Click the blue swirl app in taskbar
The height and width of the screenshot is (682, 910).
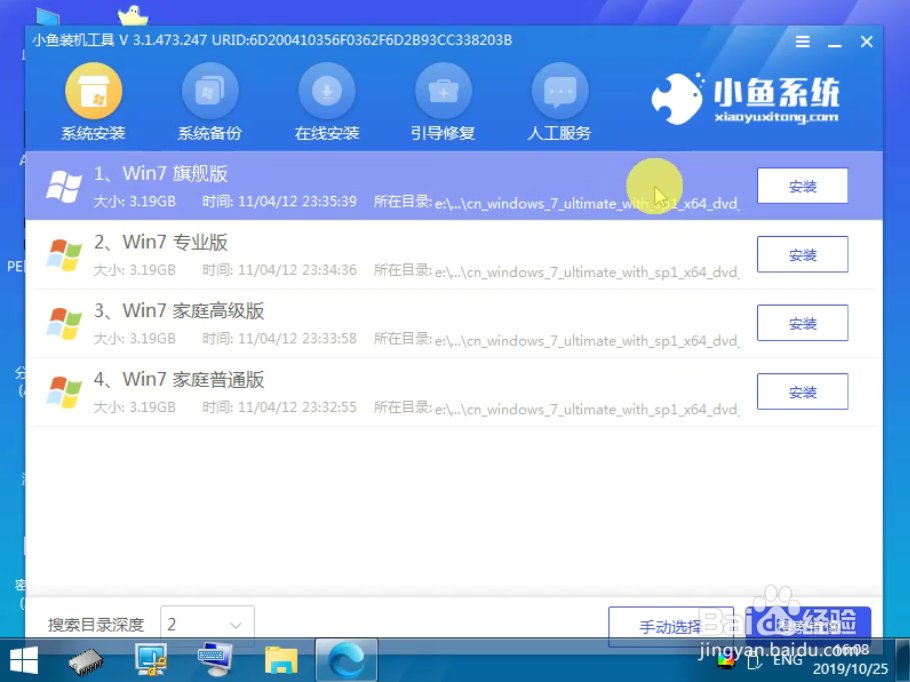[x=346, y=661]
